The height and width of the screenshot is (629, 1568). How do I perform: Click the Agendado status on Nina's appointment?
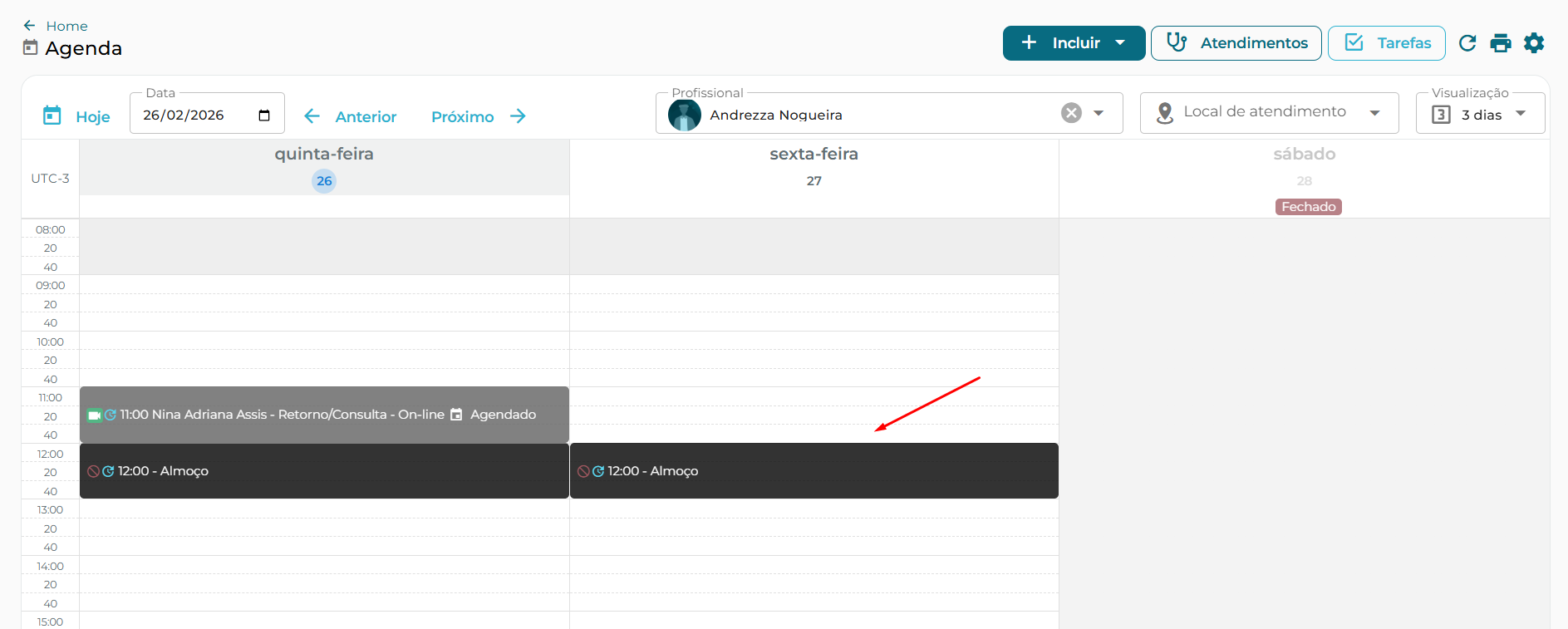(503, 415)
